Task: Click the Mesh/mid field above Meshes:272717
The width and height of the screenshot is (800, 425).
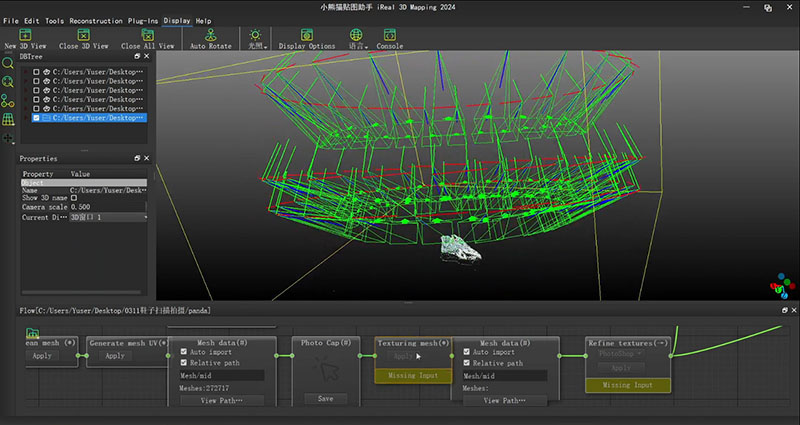Action: (x=222, y=376)
